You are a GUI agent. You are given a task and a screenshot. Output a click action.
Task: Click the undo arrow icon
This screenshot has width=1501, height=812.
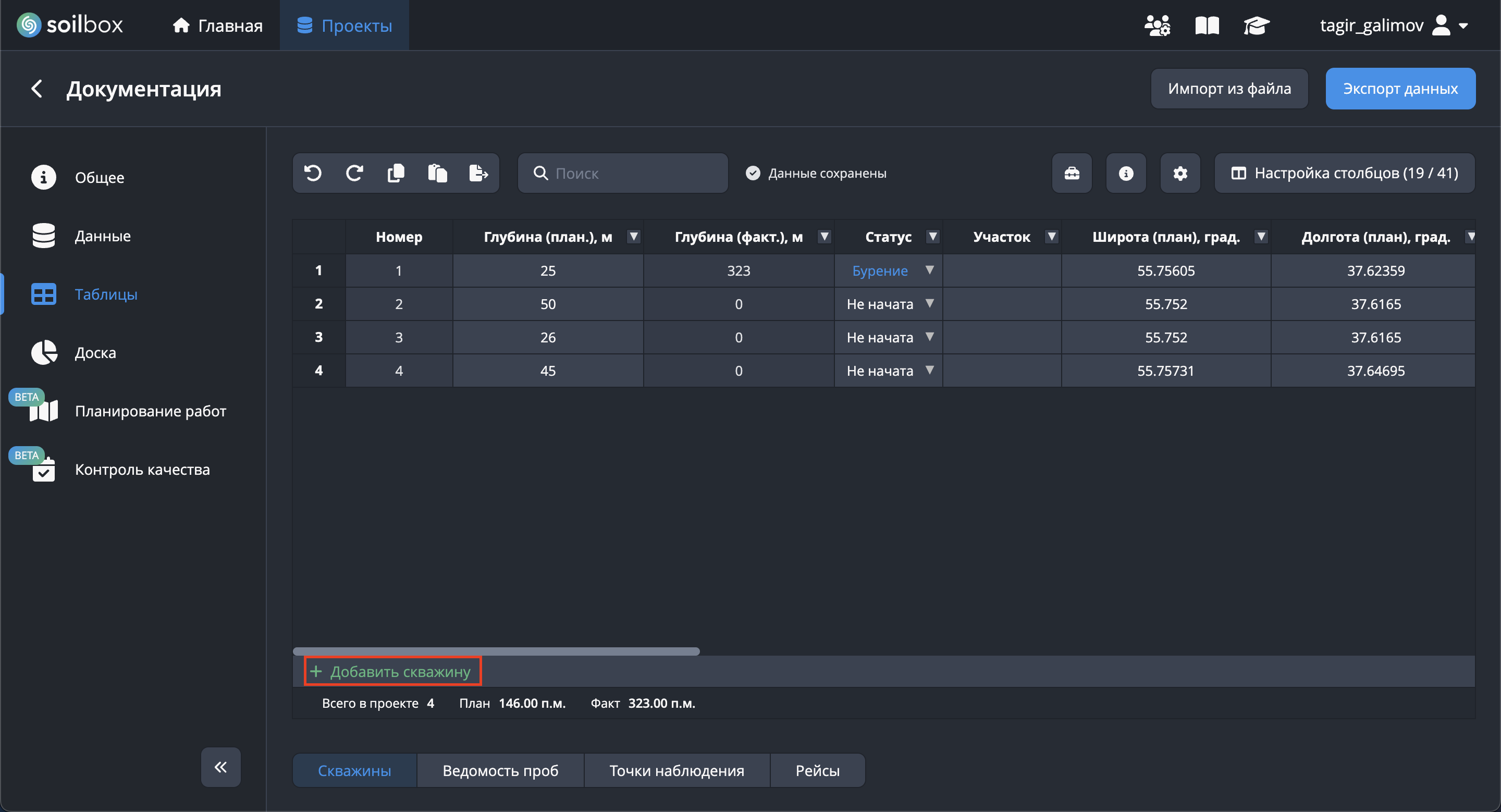point(313,173)
